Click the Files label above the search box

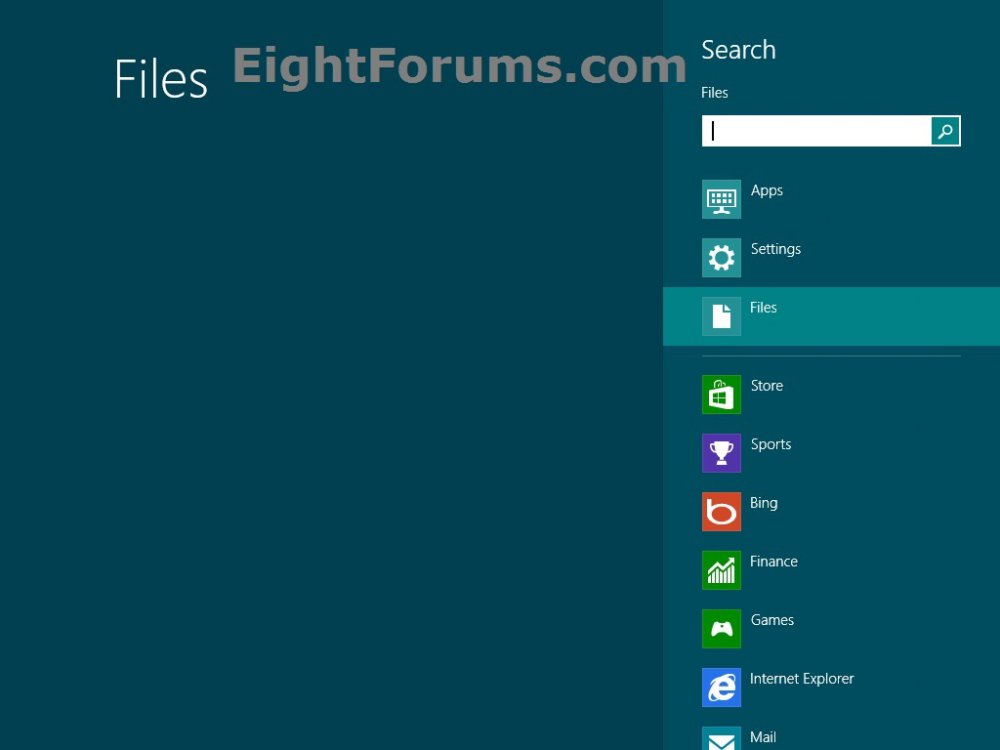click(714, 92)
